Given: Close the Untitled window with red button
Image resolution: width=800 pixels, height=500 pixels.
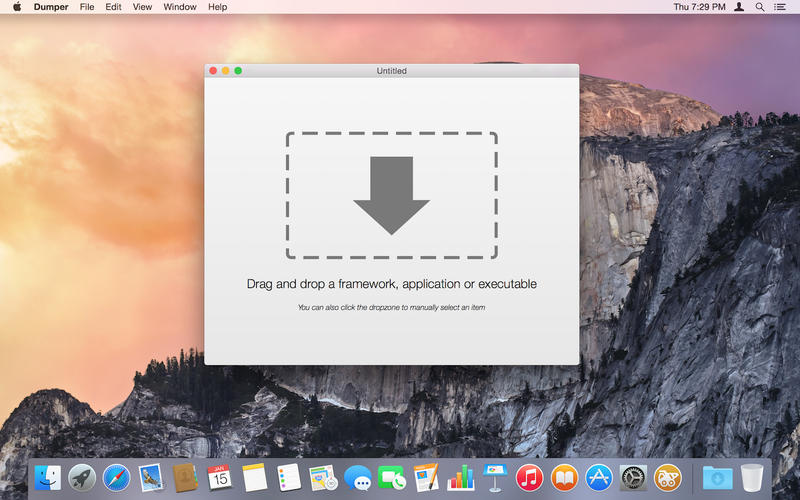Looking at the screenshot, I should point(213,71).
